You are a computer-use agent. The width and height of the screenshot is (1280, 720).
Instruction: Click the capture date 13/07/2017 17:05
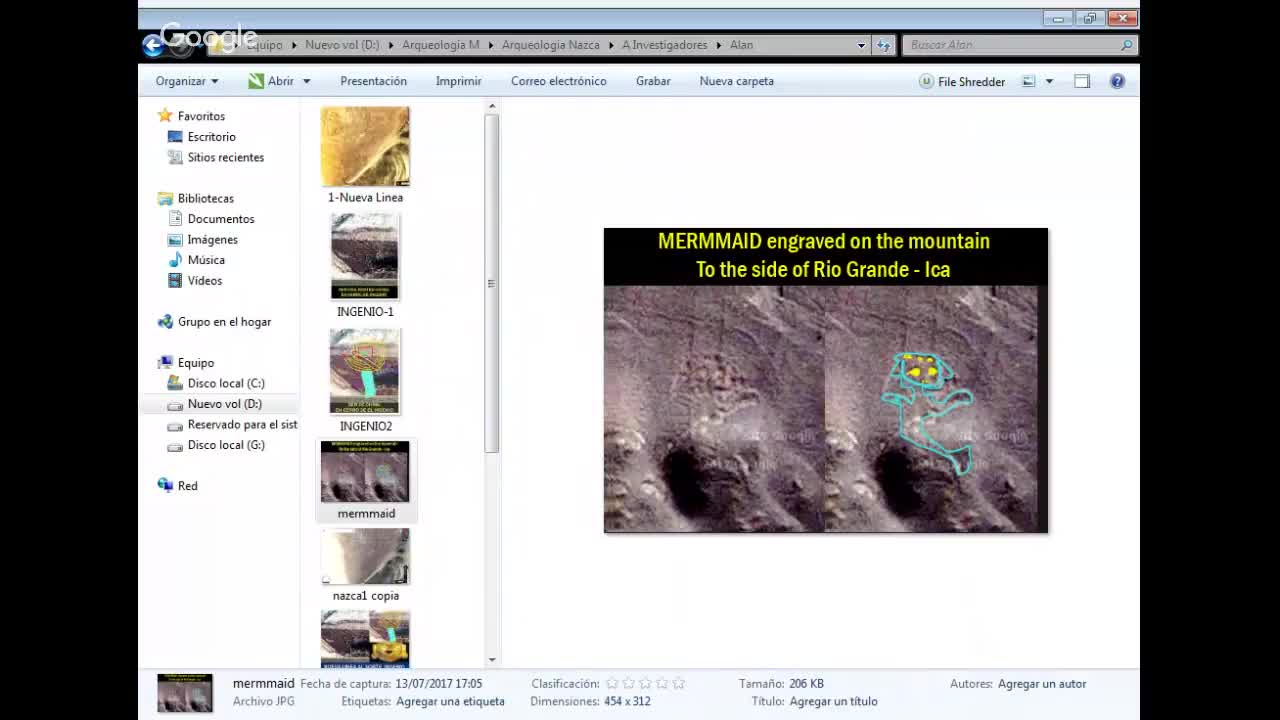pyautogui.click(x=438, y=684)
